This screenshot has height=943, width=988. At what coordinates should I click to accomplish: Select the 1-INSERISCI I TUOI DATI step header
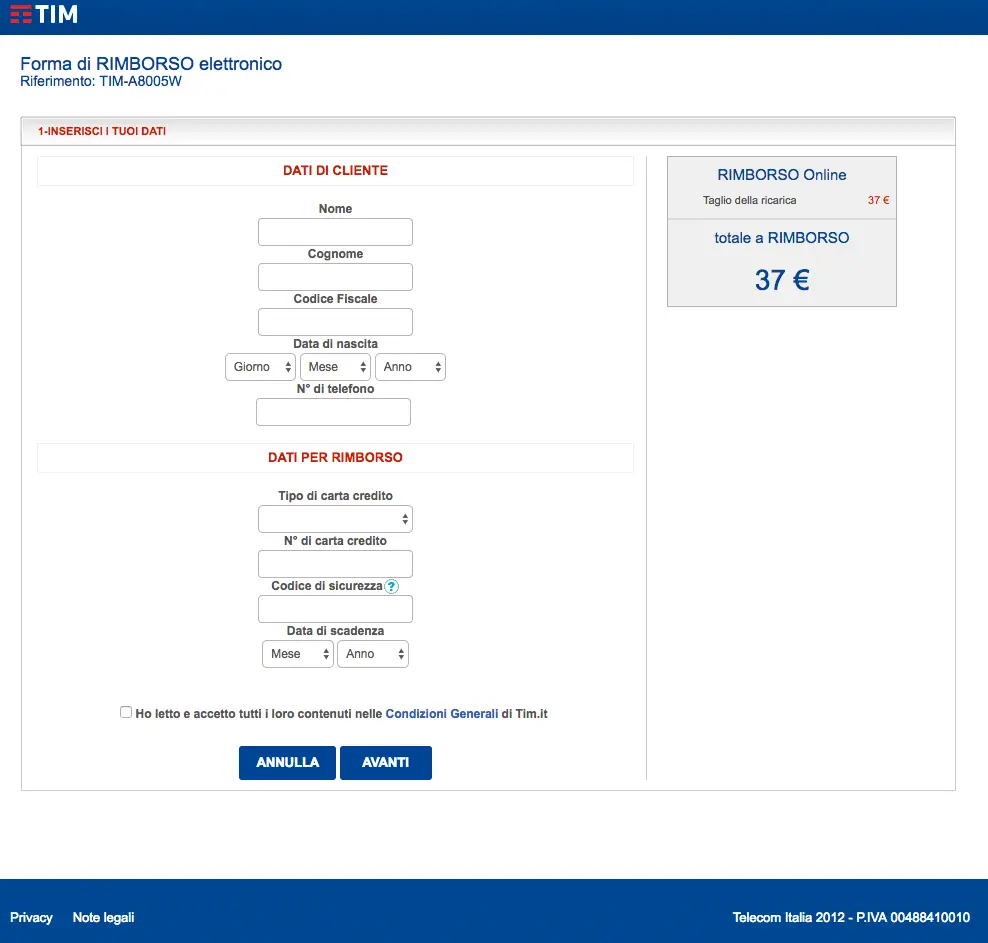[x=102, y=131]
